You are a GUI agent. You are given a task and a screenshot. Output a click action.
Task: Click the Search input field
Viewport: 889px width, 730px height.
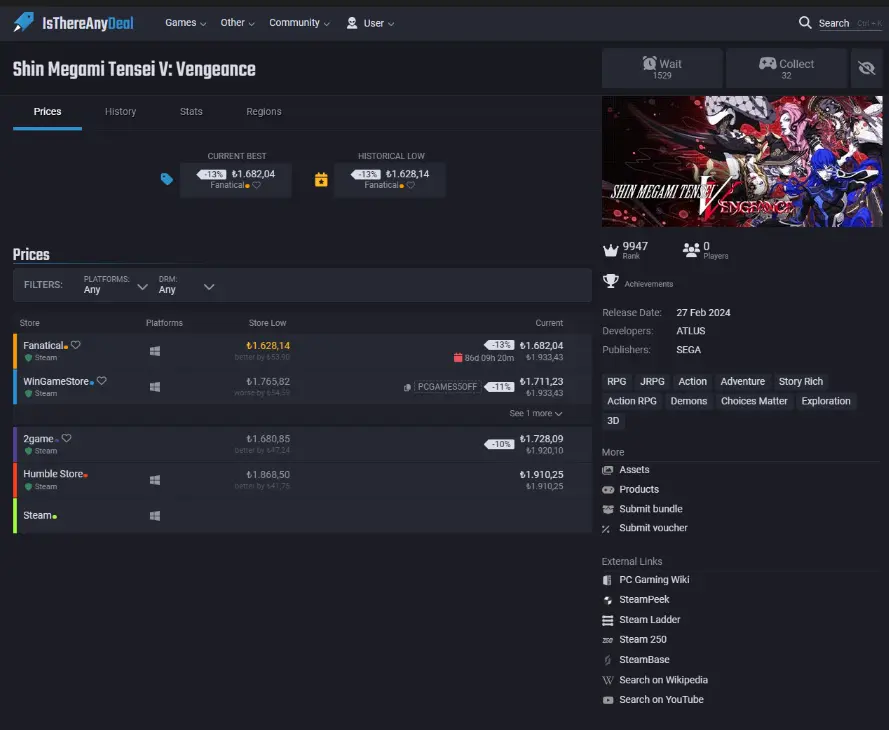pos(849,23)
